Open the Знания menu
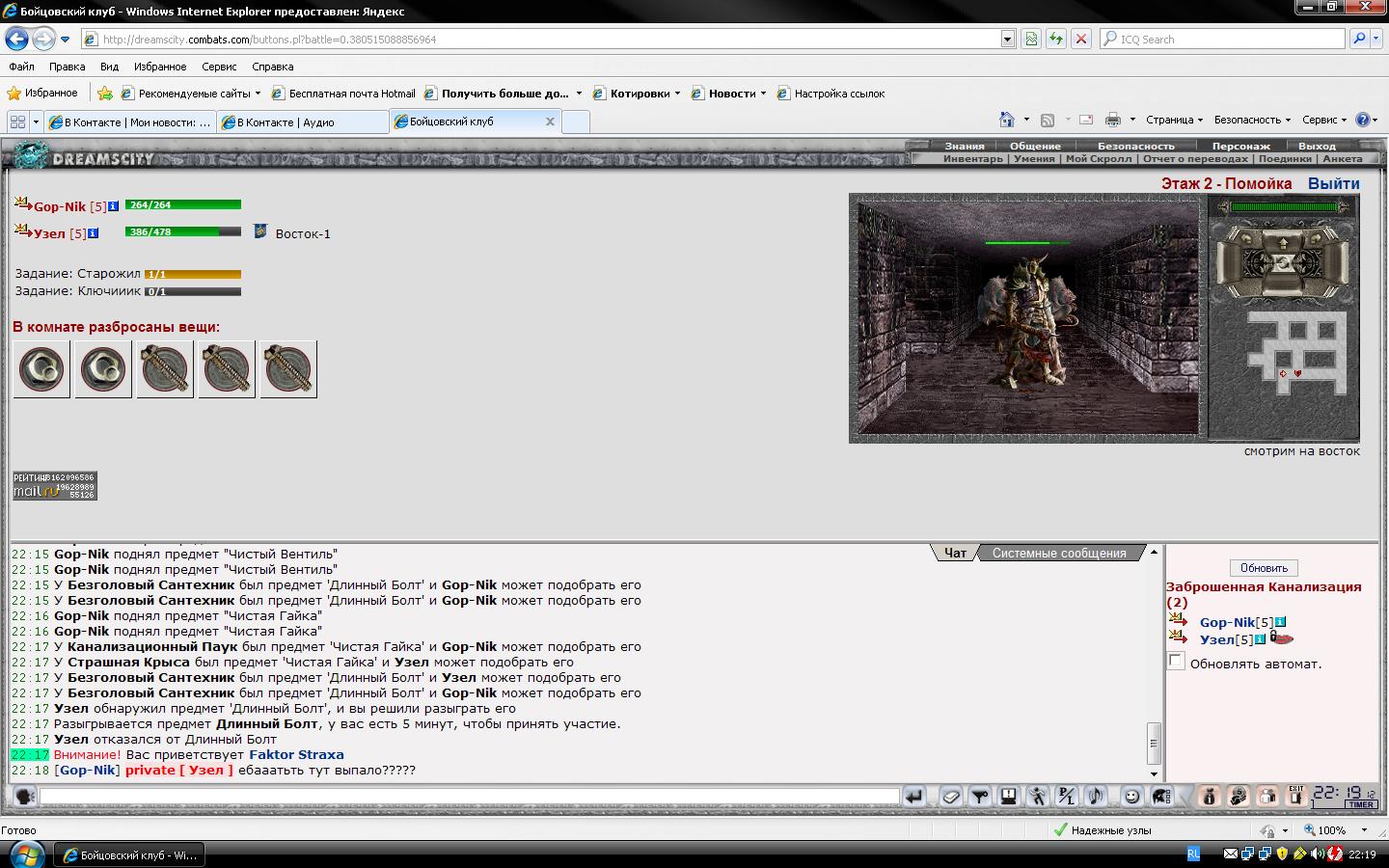Viewport: 1389px width, 868px height. [x=965, y=147]
